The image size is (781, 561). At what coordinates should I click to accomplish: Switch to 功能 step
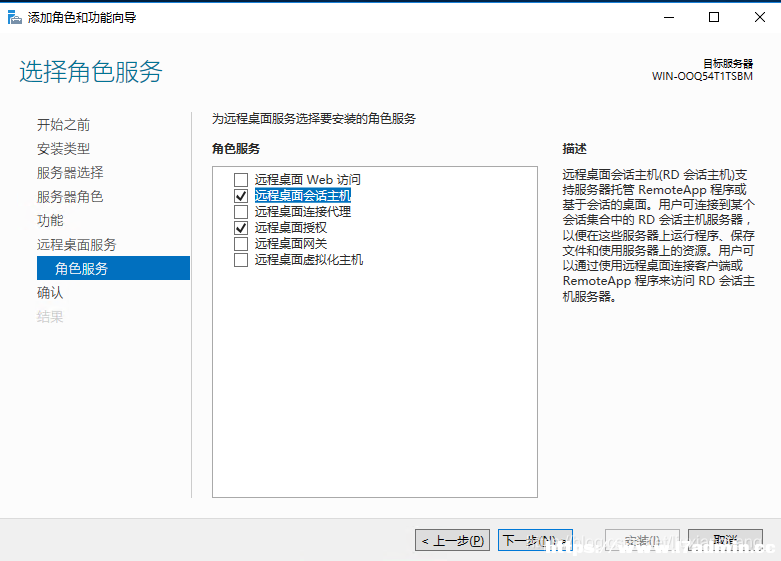tap(50, 220)
